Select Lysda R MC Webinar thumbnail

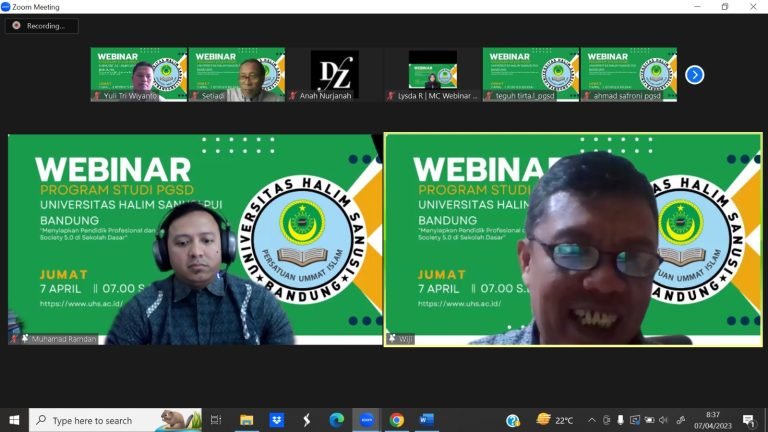pyautogui.click(x=432, y=74)
